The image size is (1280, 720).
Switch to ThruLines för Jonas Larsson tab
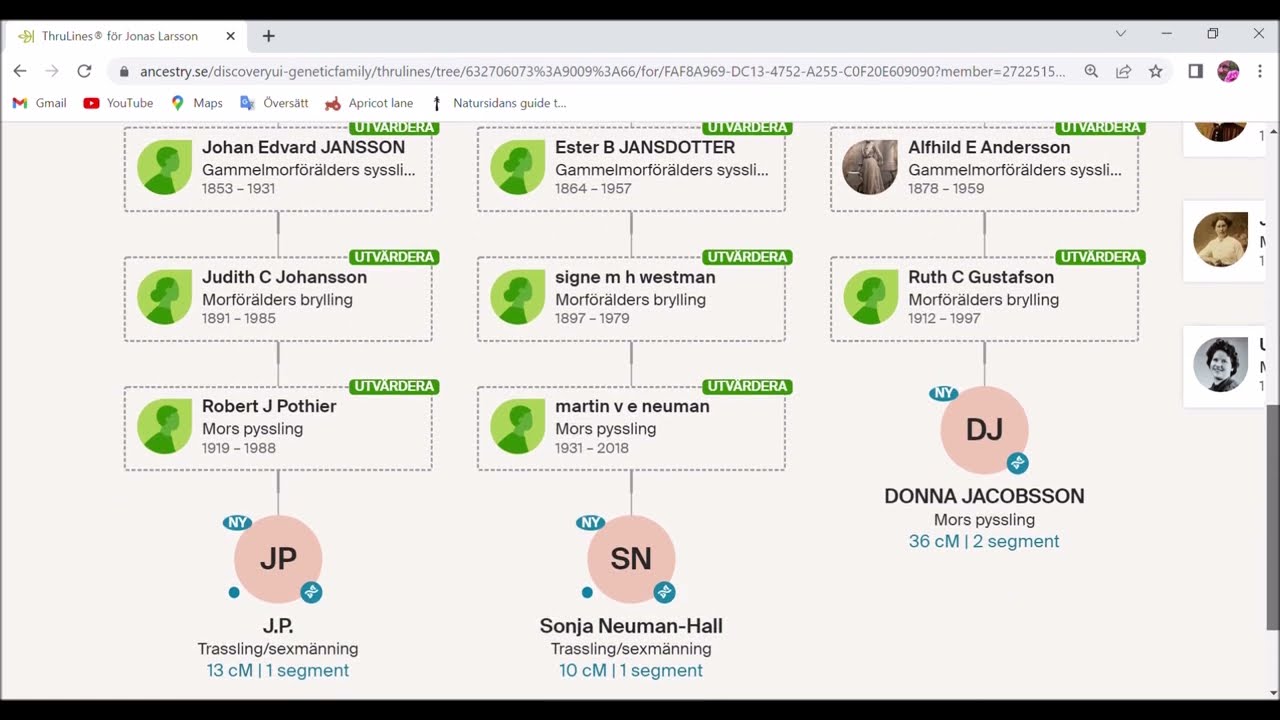pyautogui.click(x=118, y=36)
